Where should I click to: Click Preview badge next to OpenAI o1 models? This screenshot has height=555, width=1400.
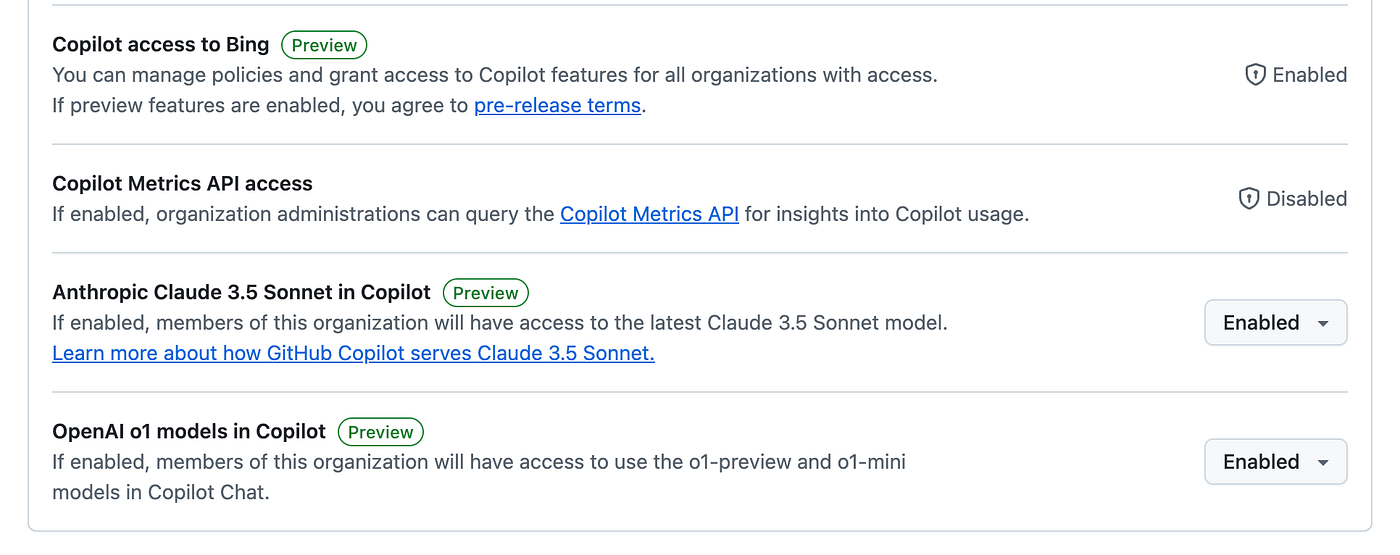point(381,432)
